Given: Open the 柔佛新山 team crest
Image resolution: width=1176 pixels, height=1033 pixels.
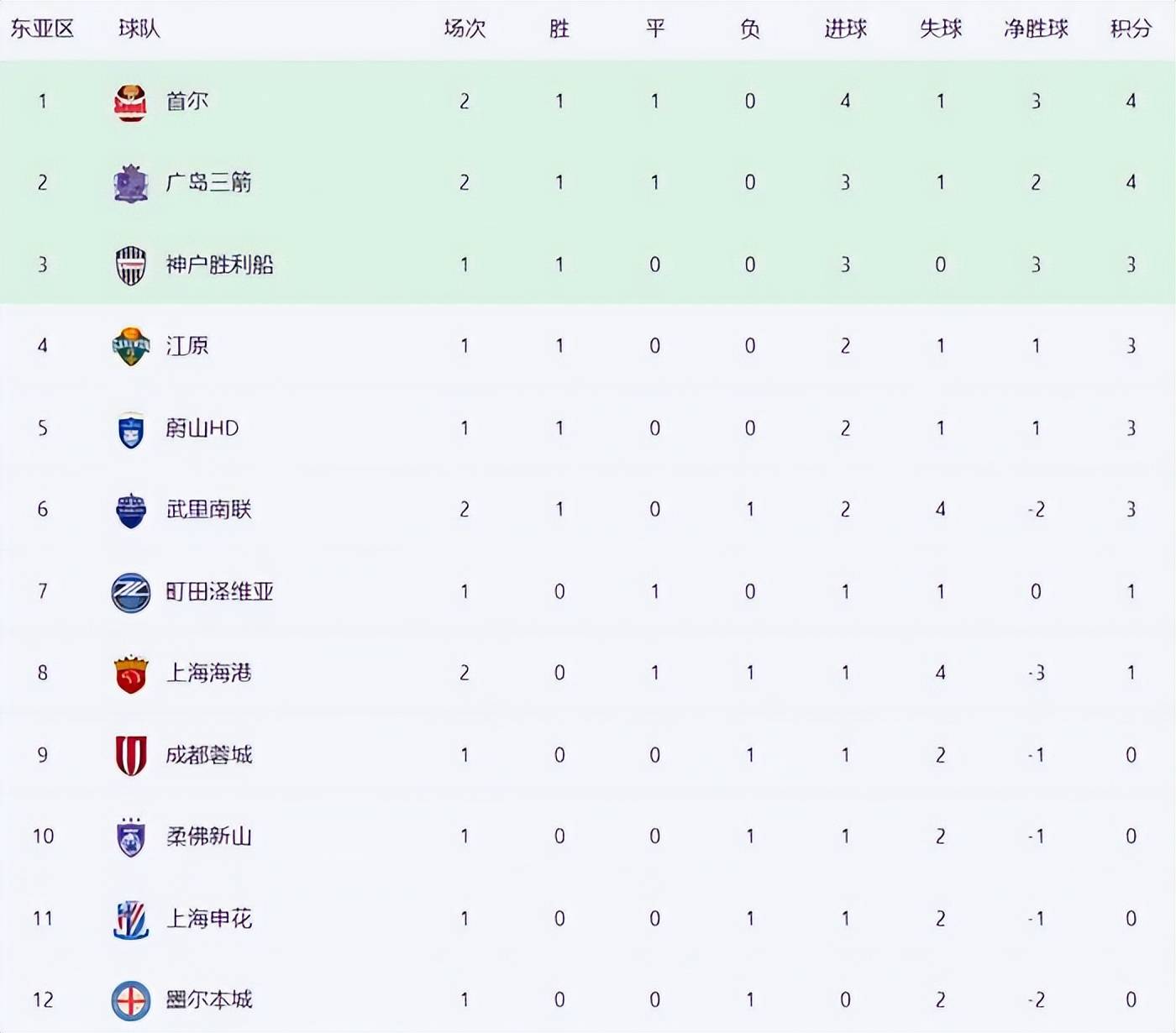Looking at the screenshot, I should (x=130, y=836).
